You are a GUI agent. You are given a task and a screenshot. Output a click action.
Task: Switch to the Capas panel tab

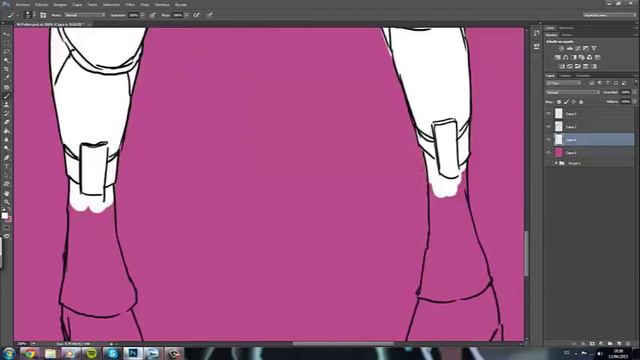coord(550,76)
